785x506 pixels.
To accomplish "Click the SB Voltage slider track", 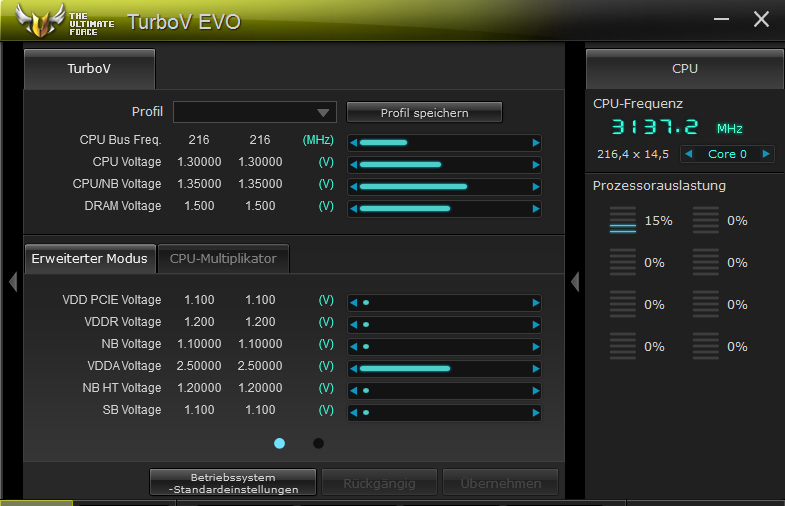I will [445, 413].
